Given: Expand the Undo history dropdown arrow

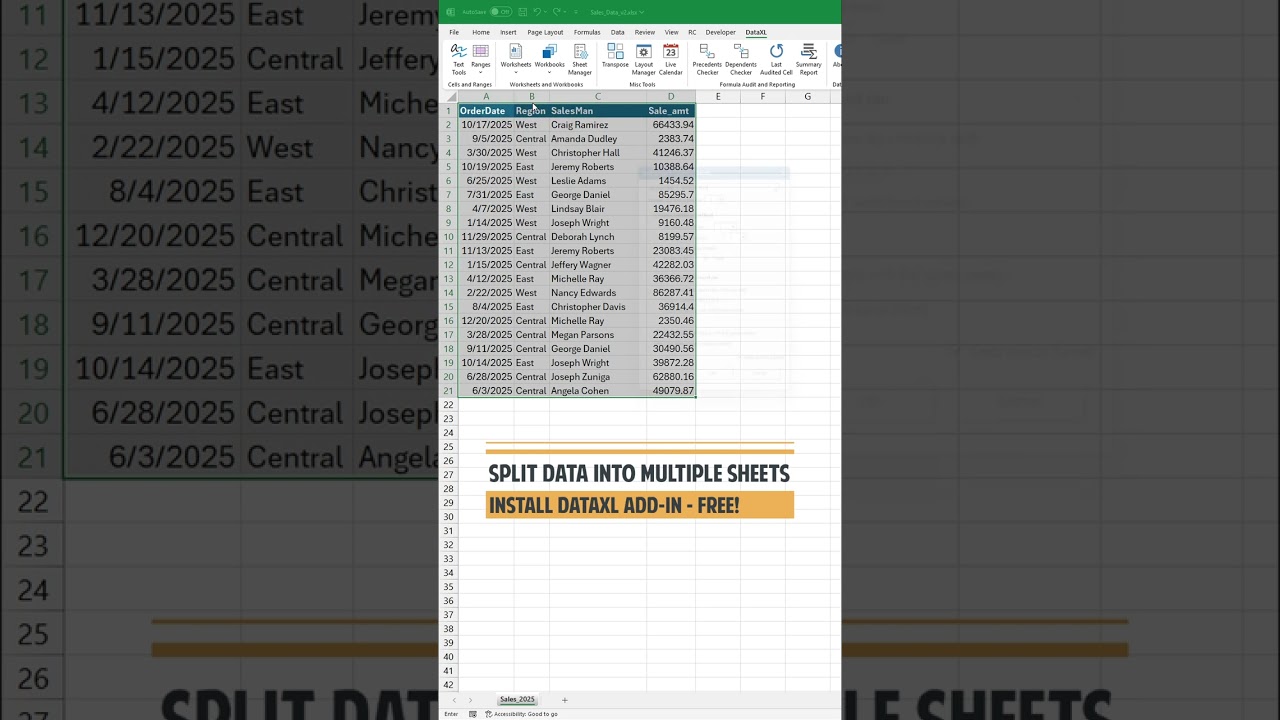Looking at the screenshot, I should pyautogui.click(x=545, y=12).
